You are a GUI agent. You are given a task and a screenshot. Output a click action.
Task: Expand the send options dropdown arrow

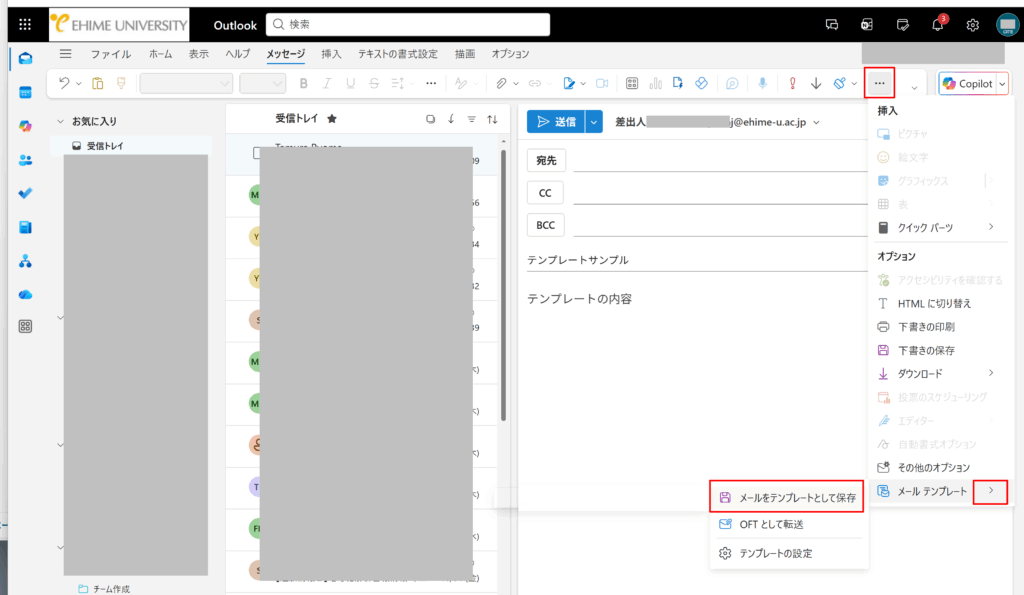pos(594,122)
